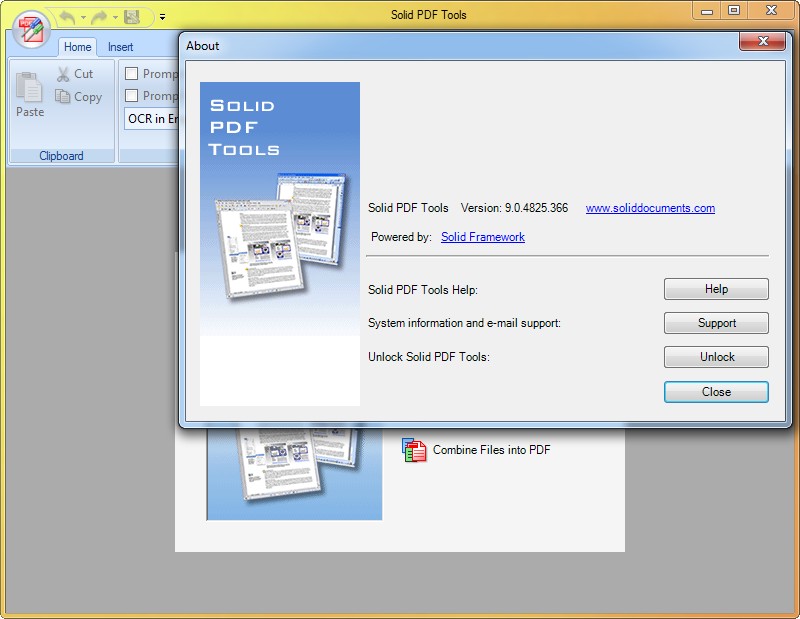800x619 pixels.
Task: Expand the Redo history dropdown arrow
Action: (115, 18)
